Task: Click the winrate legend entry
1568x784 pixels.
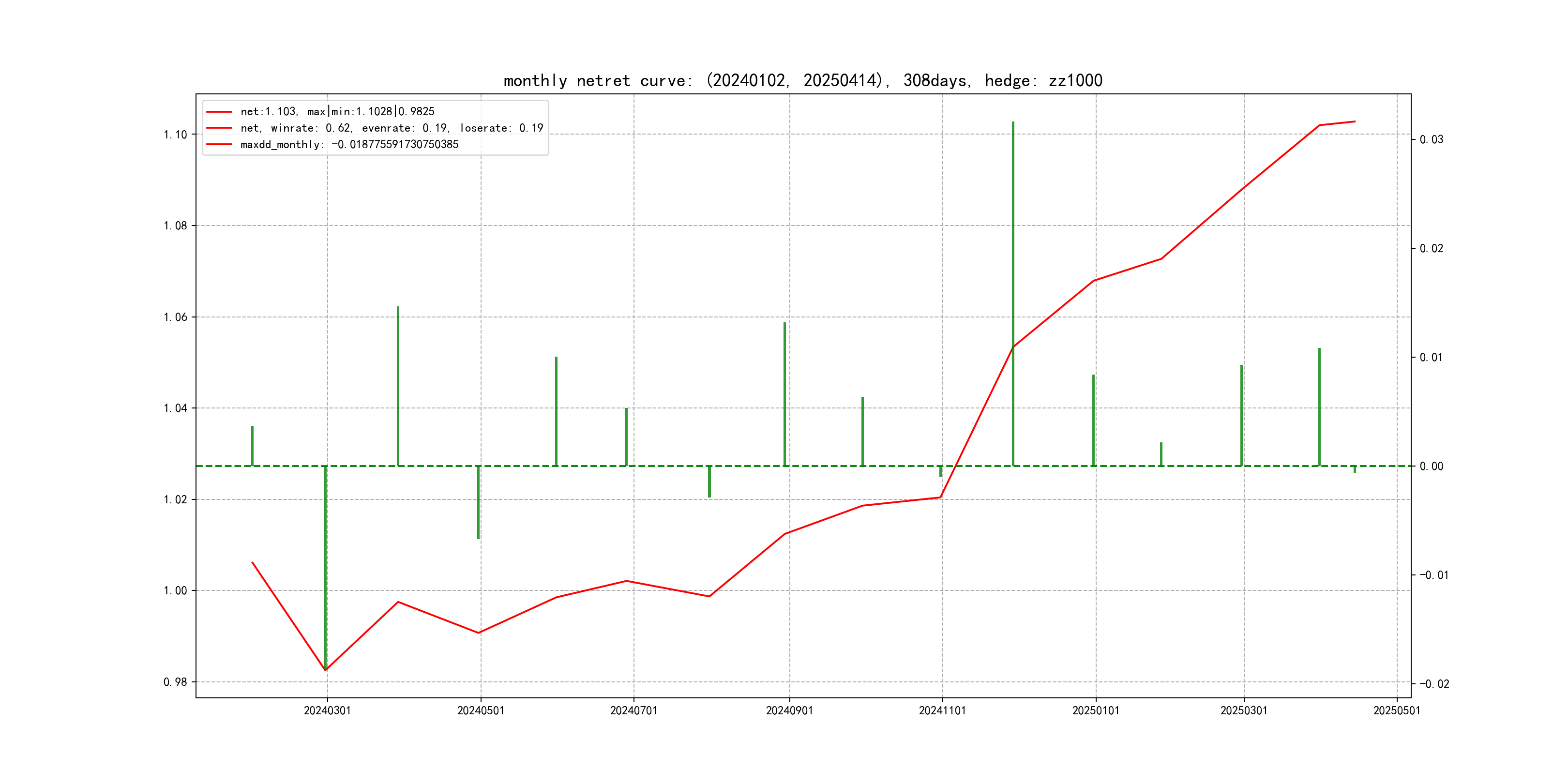Action: click(x=392, y=128)
